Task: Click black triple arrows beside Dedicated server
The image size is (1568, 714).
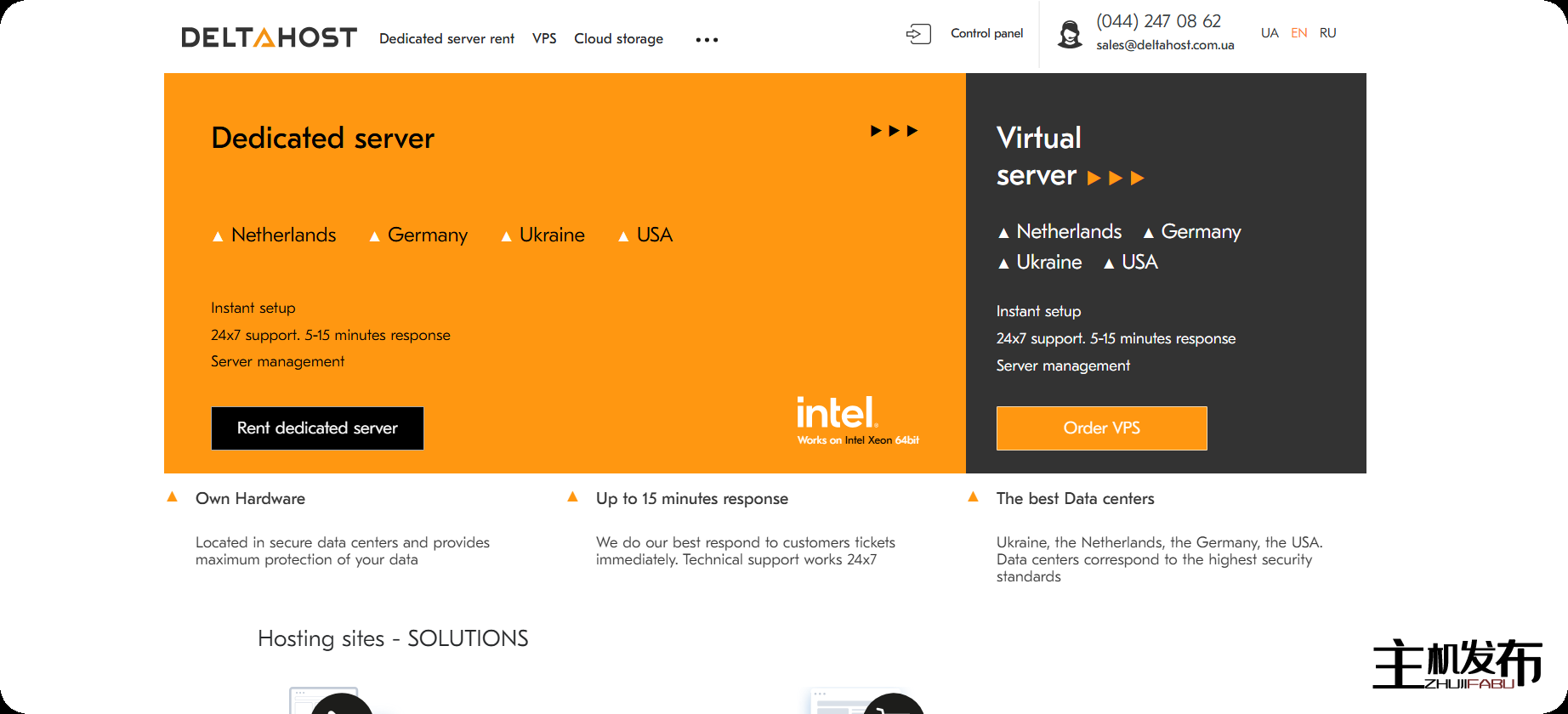Action: pos(894,131)
